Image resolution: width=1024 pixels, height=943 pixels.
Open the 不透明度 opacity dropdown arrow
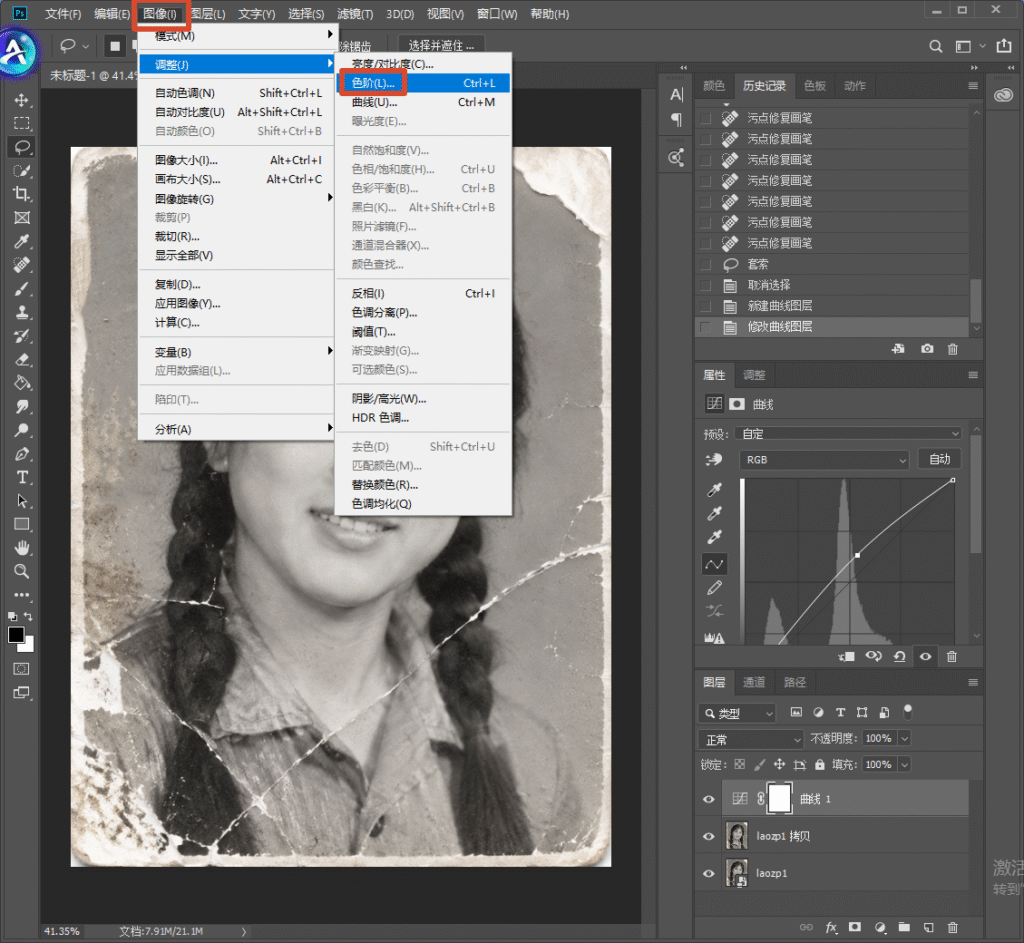[905, 739]
